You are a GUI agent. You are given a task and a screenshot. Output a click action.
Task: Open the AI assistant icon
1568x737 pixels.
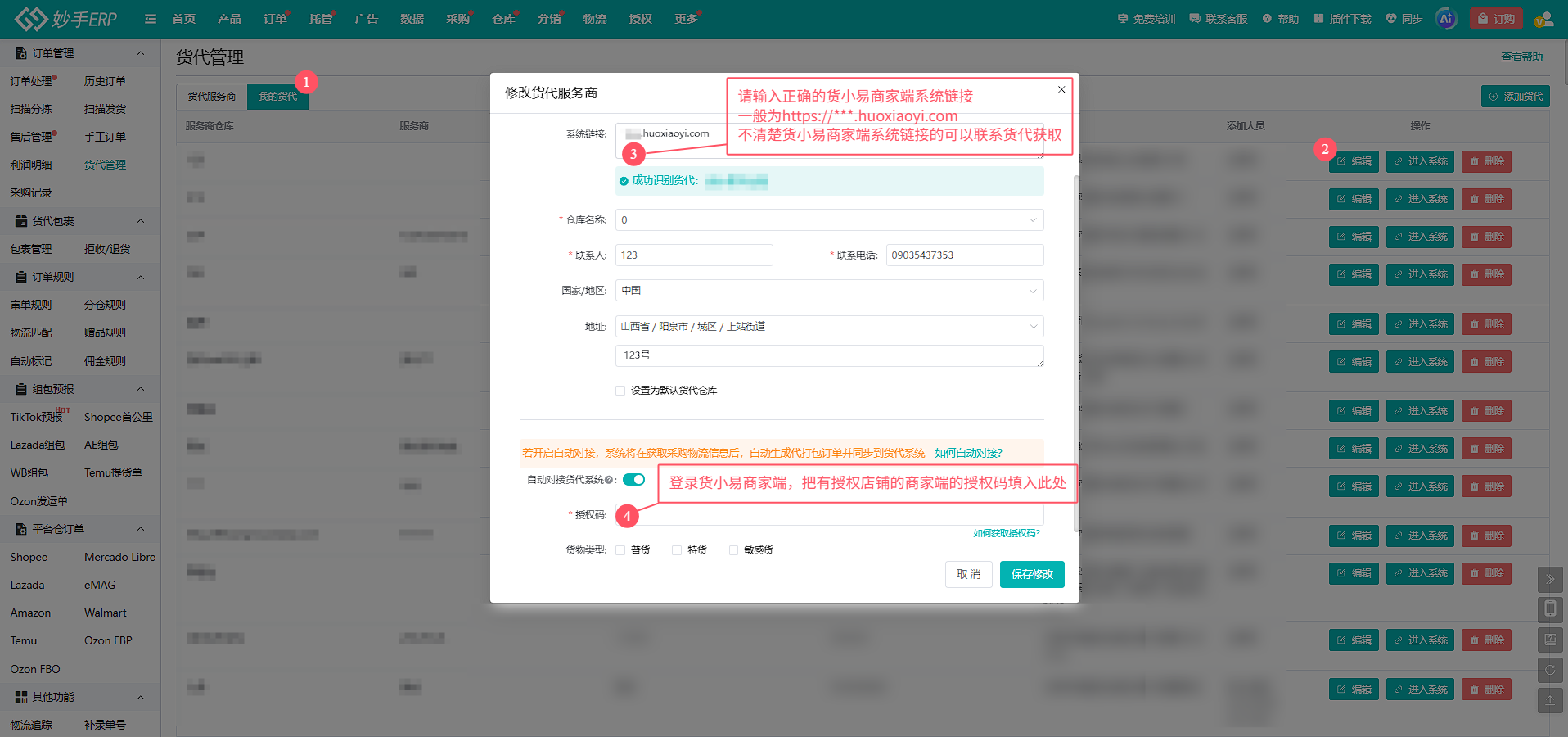[1446, 18]
